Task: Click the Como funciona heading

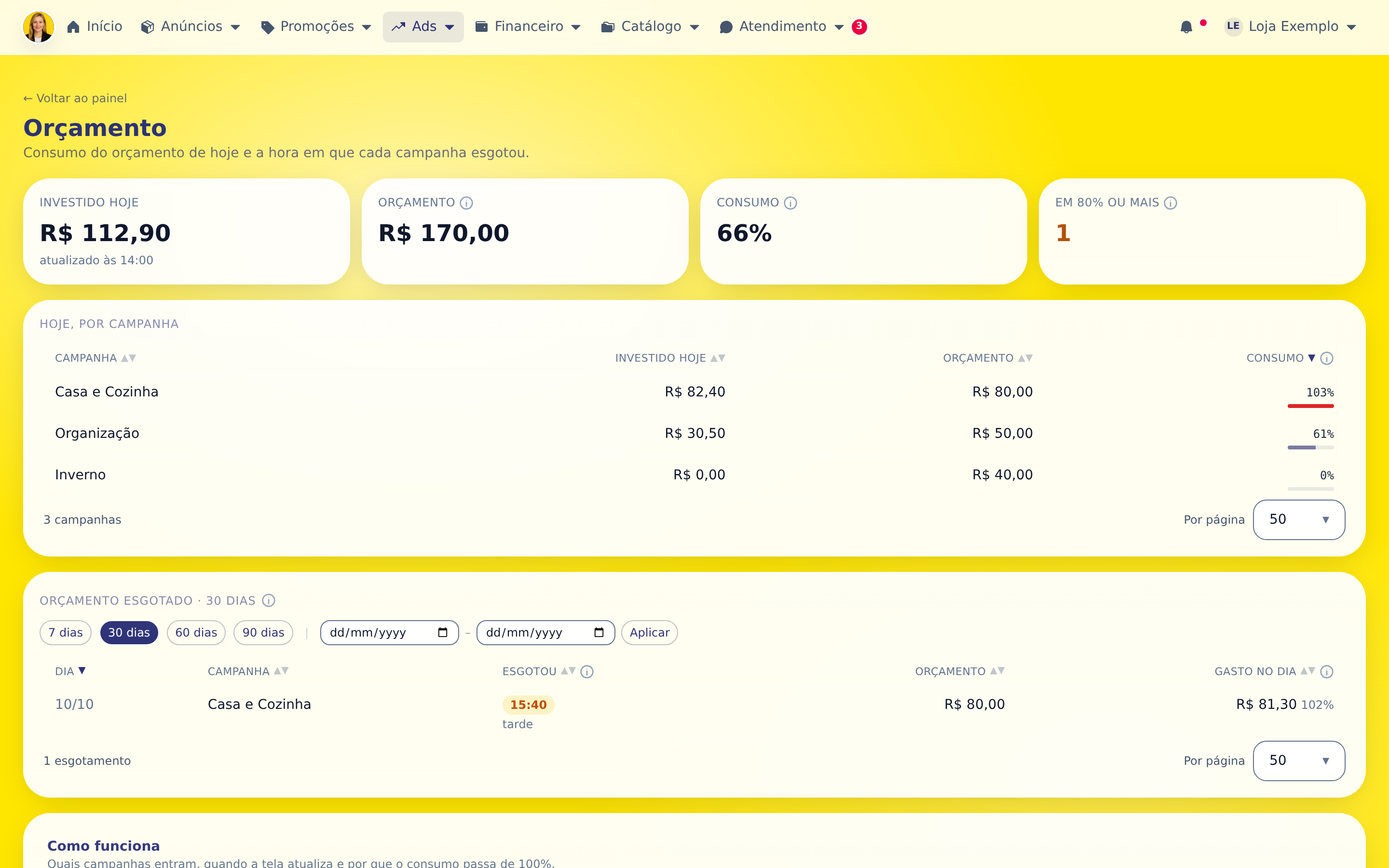Action: coord(103,846)
